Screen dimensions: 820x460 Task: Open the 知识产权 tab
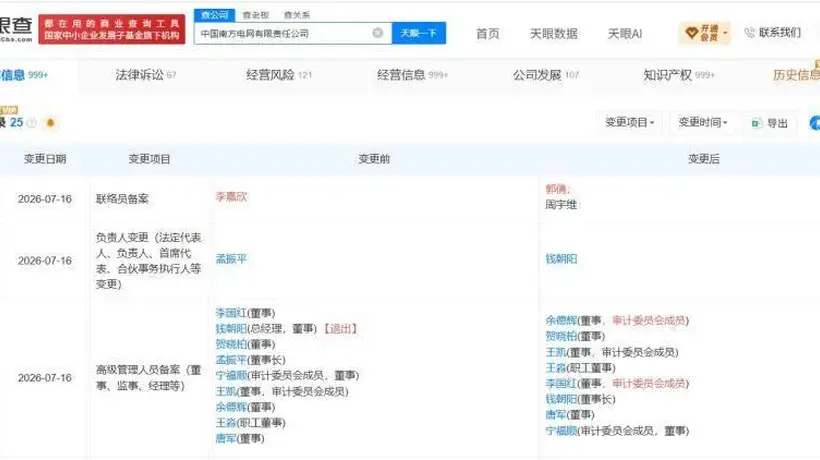click(679, 75)
